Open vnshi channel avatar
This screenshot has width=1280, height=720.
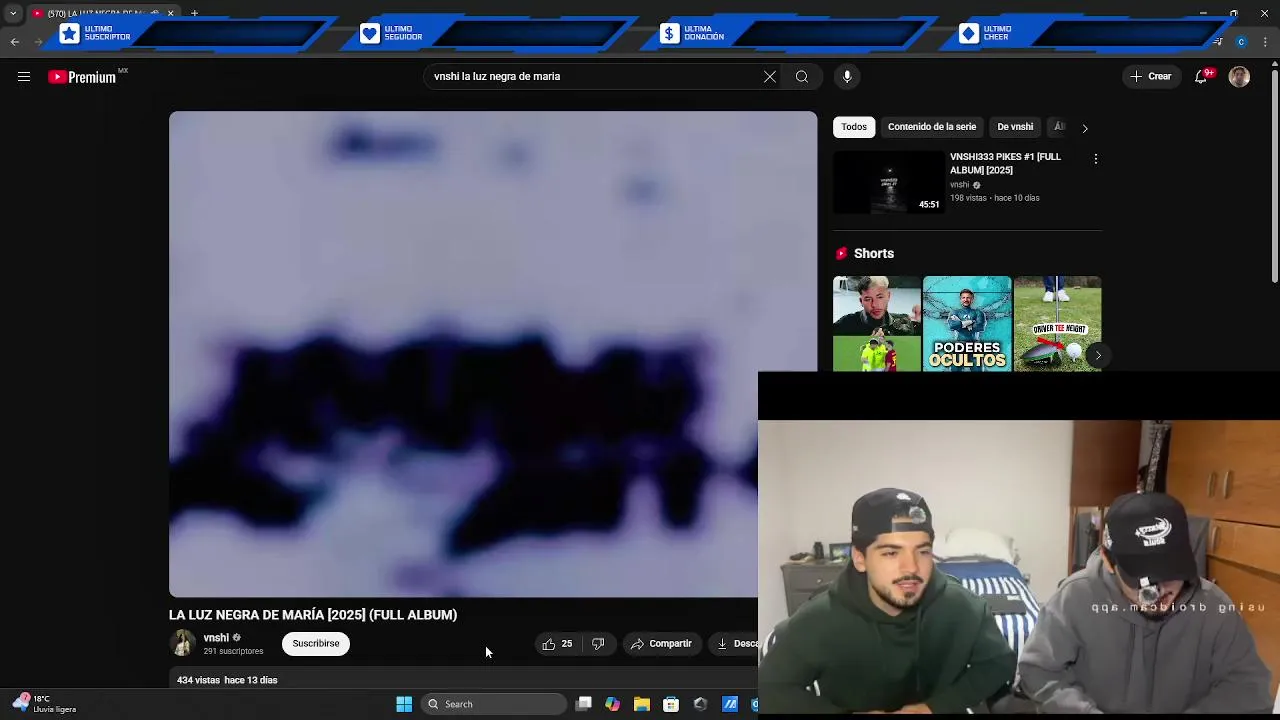coord(183,643)
